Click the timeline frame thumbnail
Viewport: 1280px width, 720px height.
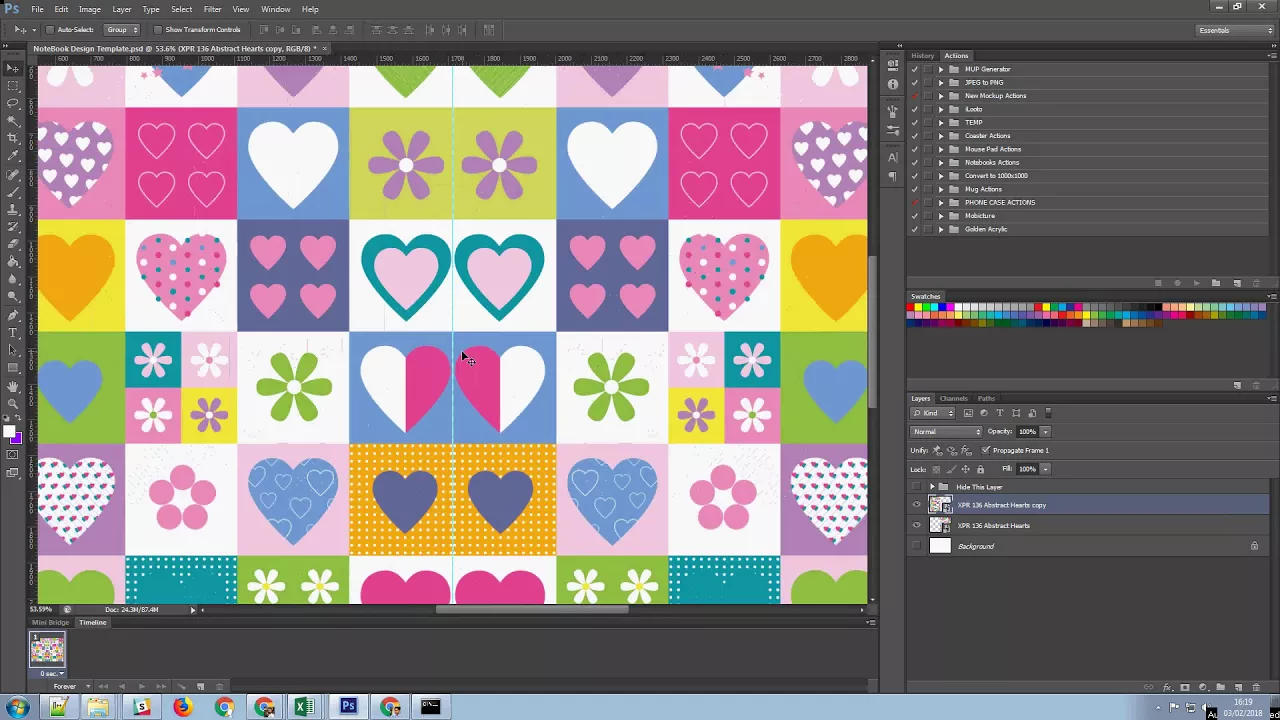click(x=47, y=650)
